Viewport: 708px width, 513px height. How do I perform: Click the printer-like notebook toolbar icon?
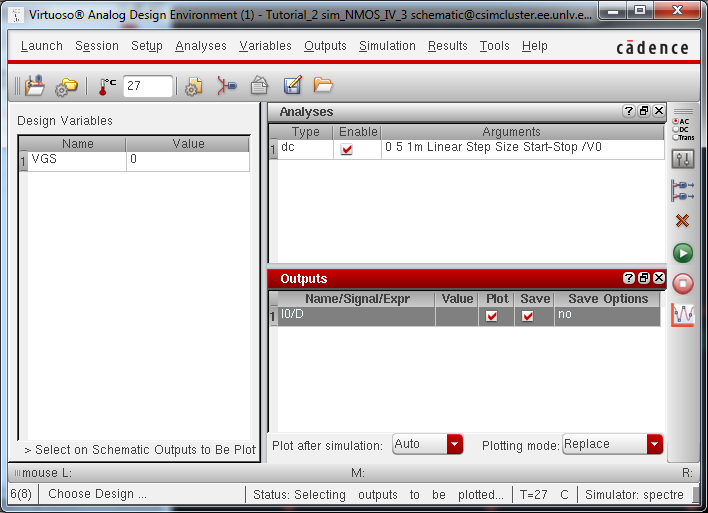(259, 85)
